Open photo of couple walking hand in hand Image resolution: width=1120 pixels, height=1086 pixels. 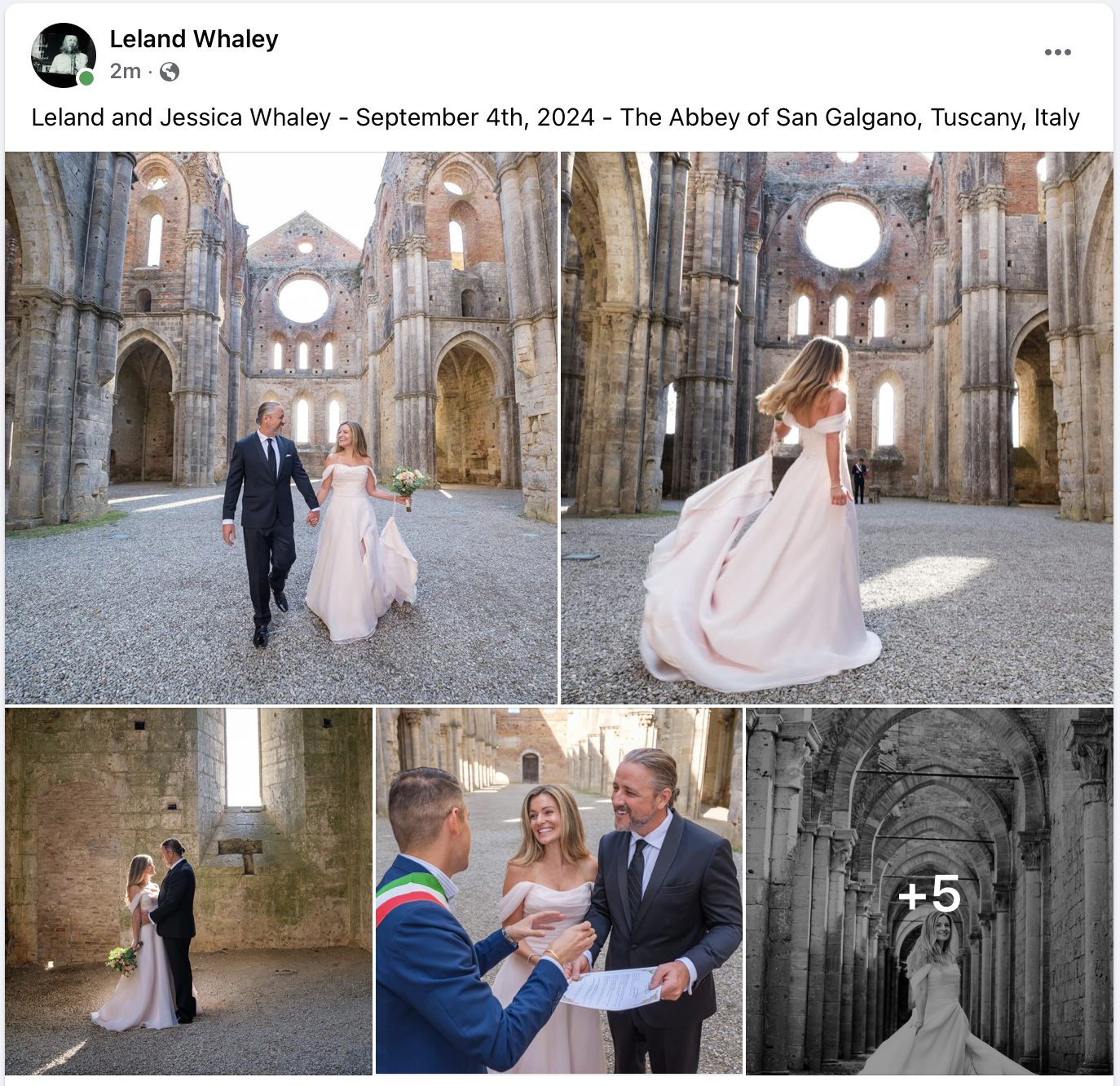[281, 428]
